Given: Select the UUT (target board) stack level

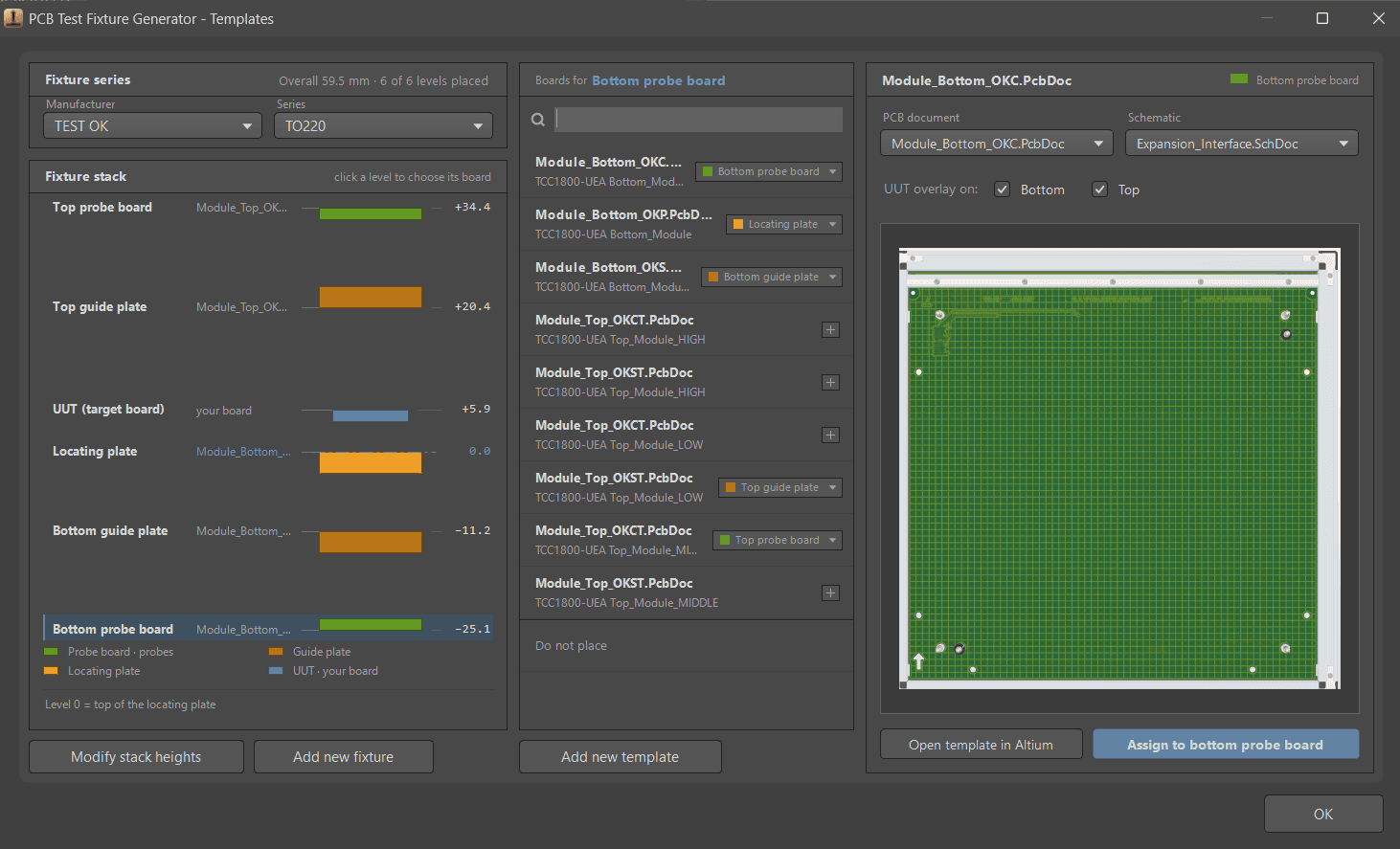Looking at the screenshot, I should point(268,410).
